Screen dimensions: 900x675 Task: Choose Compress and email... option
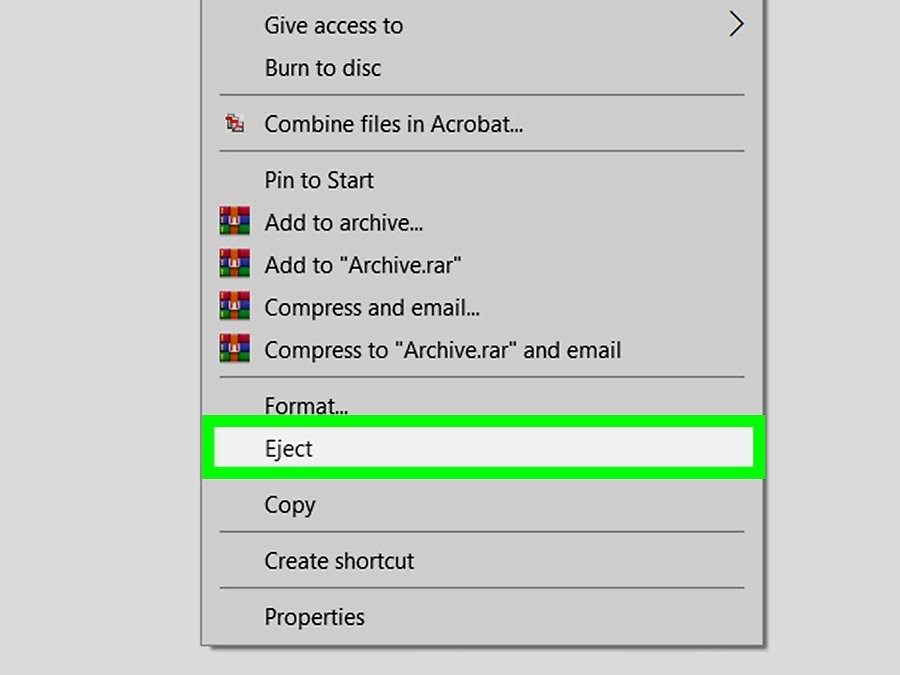(371, 308)
